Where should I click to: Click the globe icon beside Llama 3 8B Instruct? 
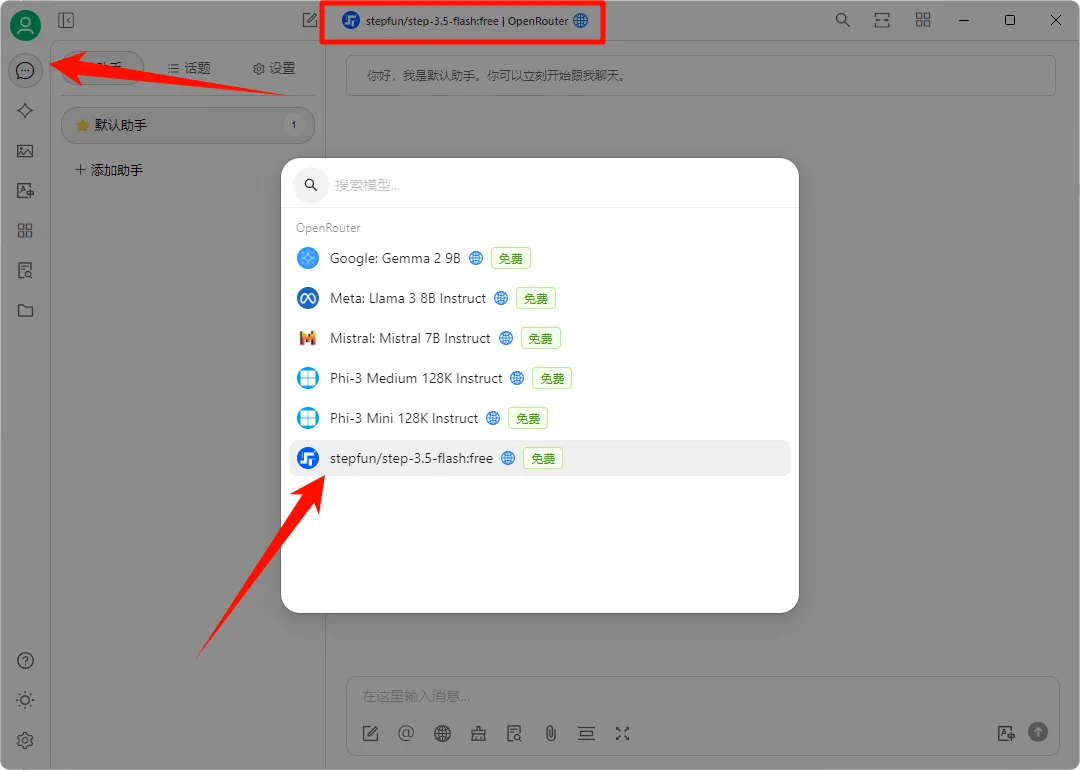[x=501, y=298]
